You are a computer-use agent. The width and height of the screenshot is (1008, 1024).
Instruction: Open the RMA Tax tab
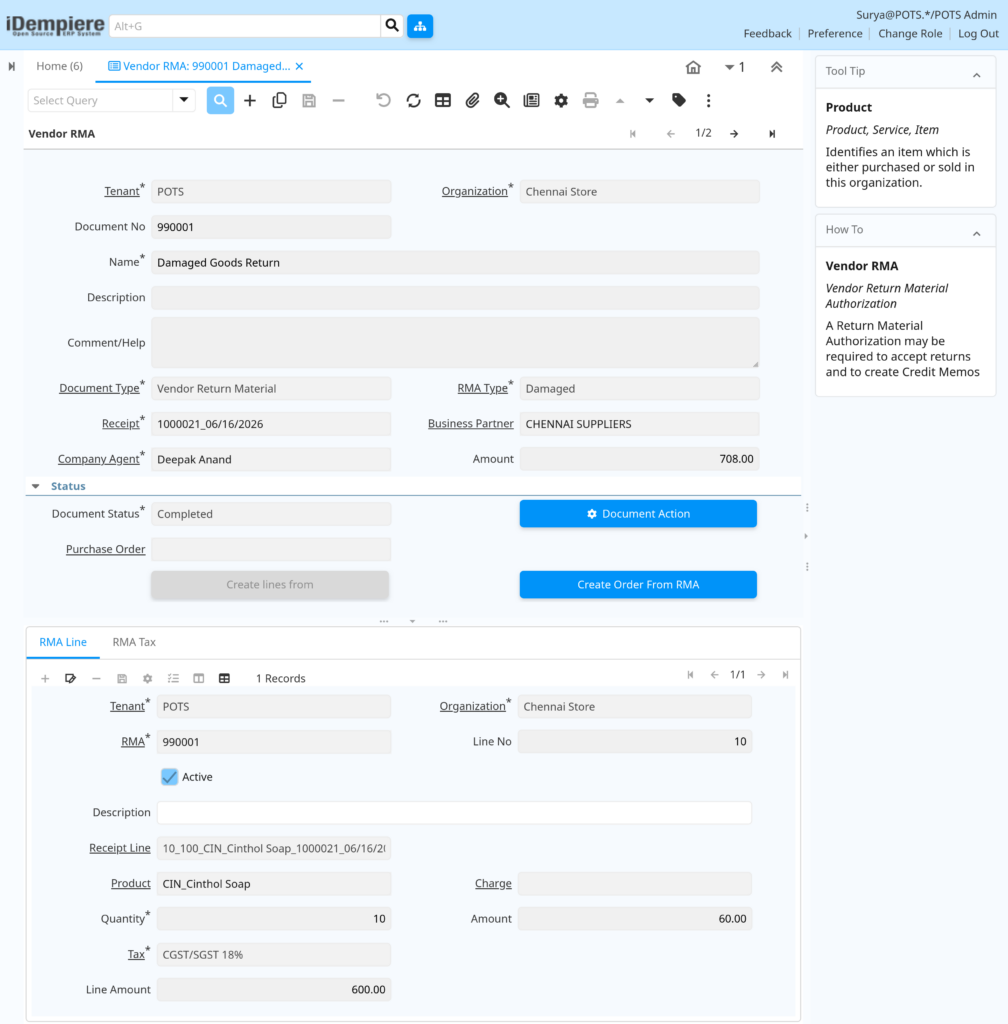tap(134, 642)
